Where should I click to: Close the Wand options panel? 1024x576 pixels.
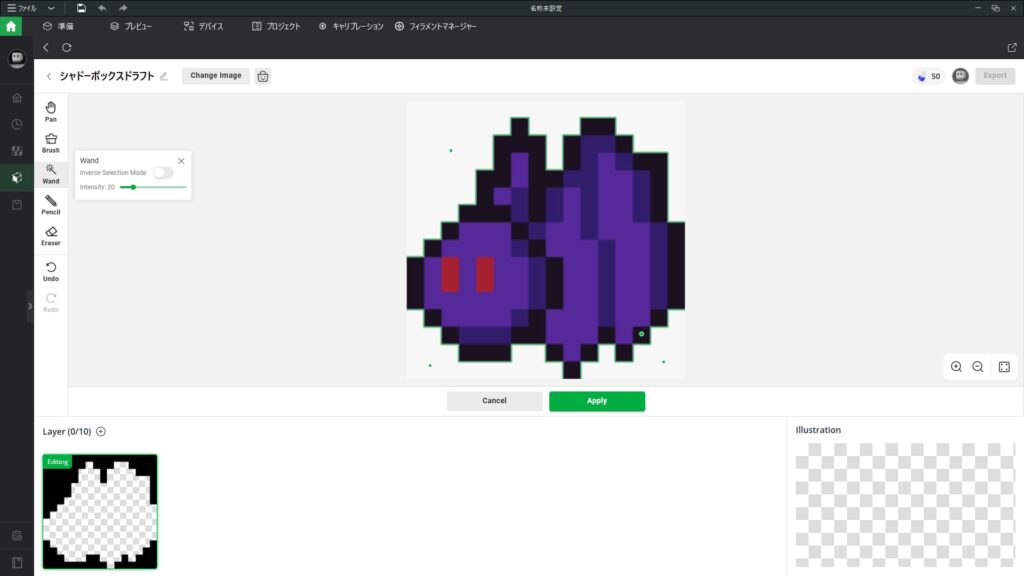(182, 161)
